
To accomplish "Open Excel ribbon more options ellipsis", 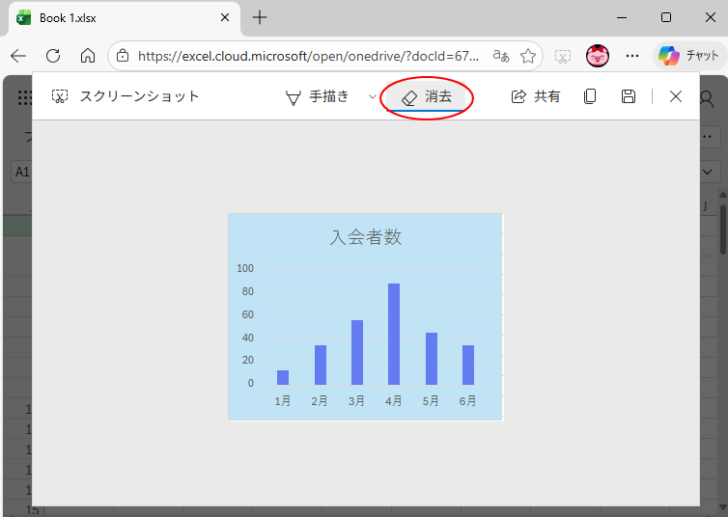I will point(708,137).
